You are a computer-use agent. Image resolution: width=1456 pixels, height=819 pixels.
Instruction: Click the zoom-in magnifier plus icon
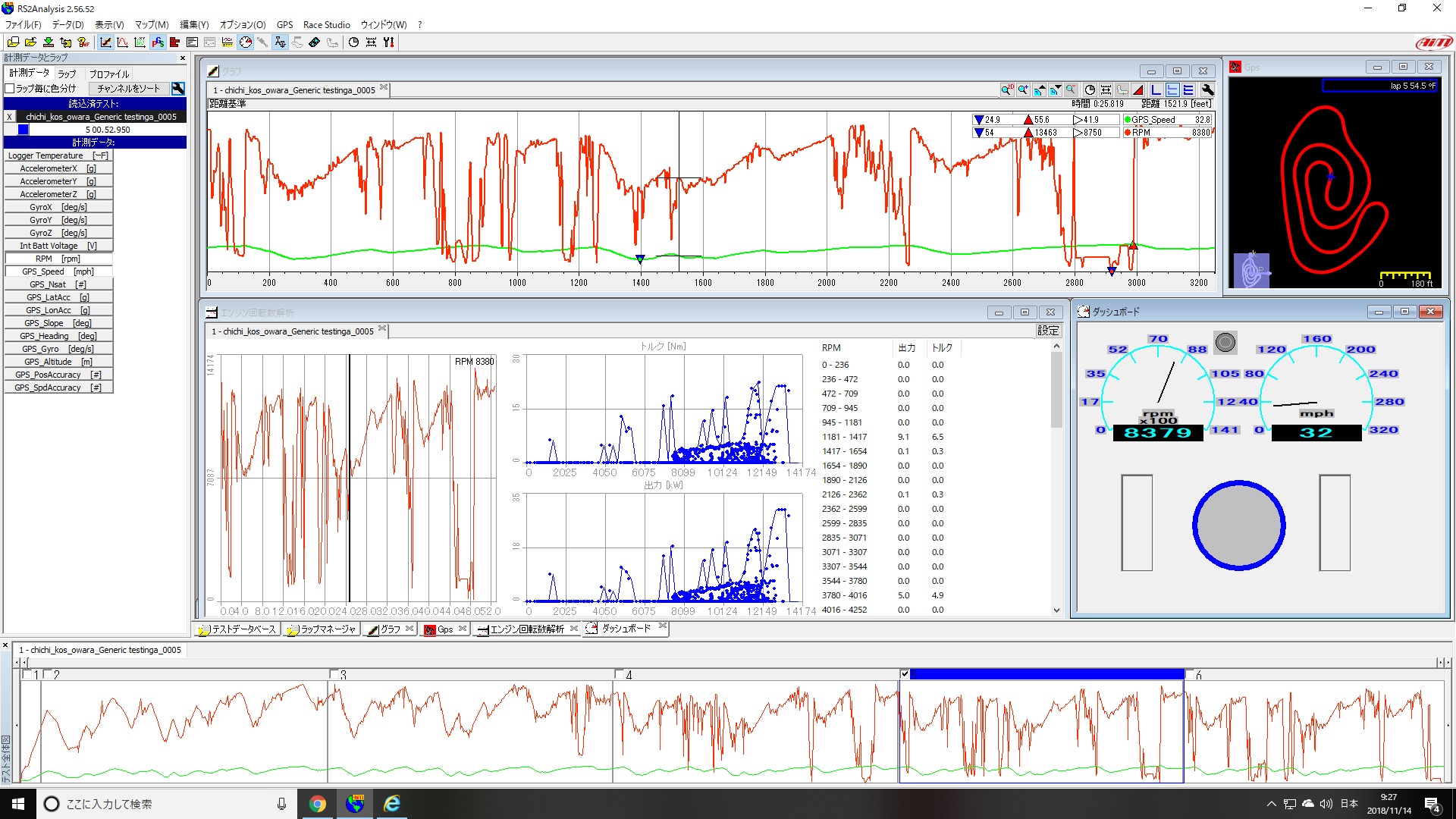point(1023,89)
